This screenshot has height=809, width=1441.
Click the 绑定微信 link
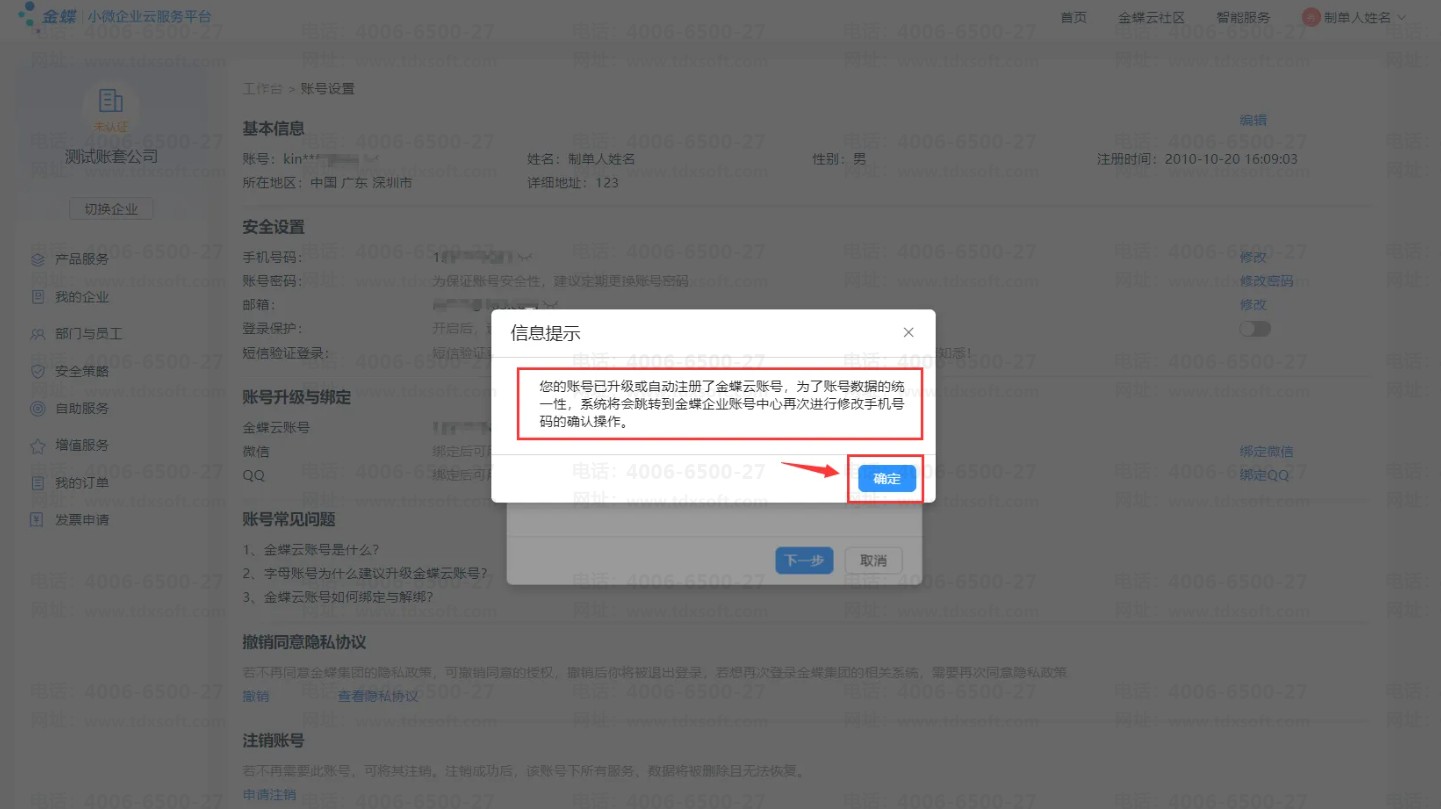(x=1266, y=451)
